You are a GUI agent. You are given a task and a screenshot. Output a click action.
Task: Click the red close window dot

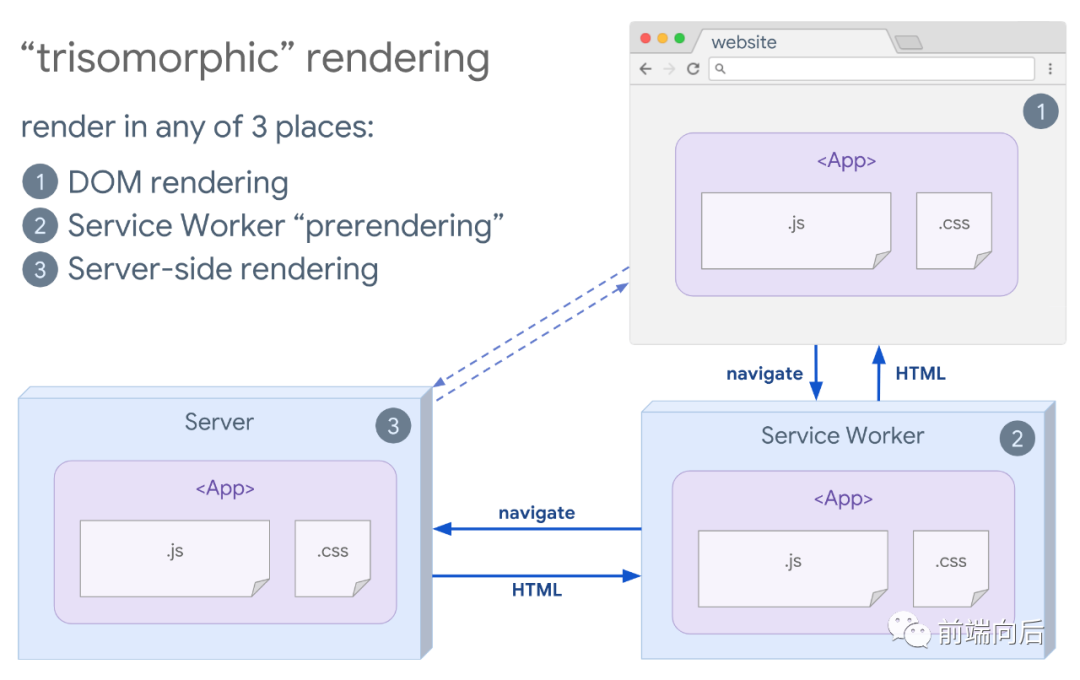(645, 39)
